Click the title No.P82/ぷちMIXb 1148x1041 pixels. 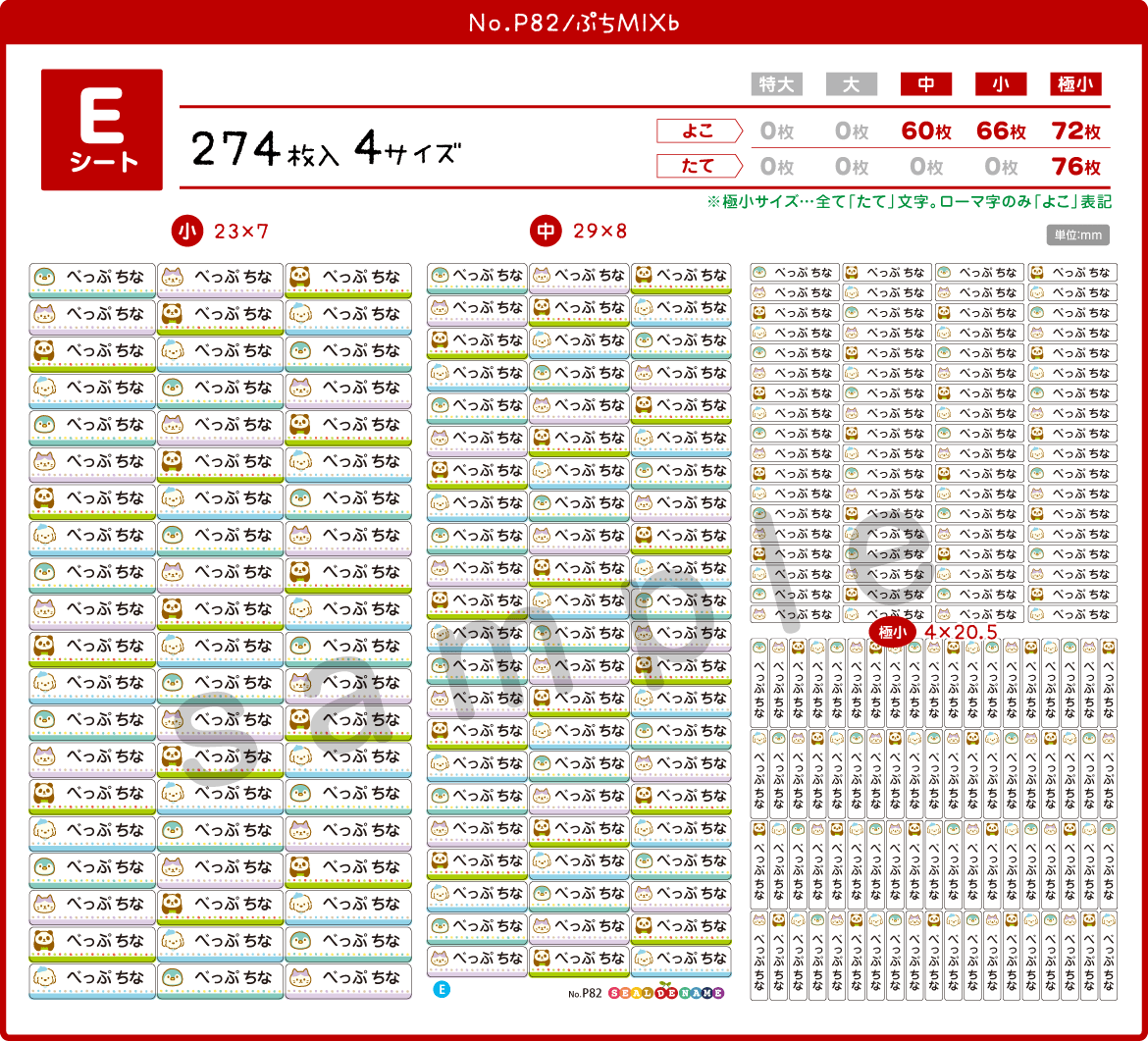574,23
